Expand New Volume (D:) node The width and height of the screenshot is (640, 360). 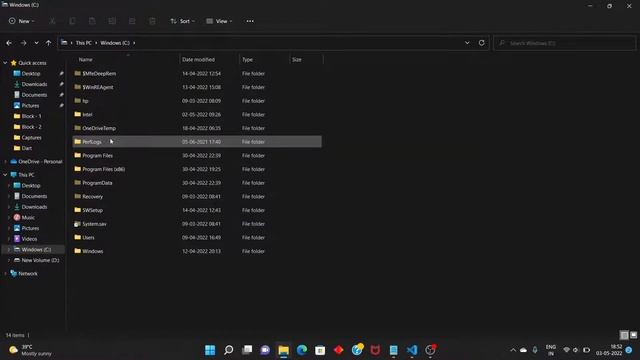point(9,260)
